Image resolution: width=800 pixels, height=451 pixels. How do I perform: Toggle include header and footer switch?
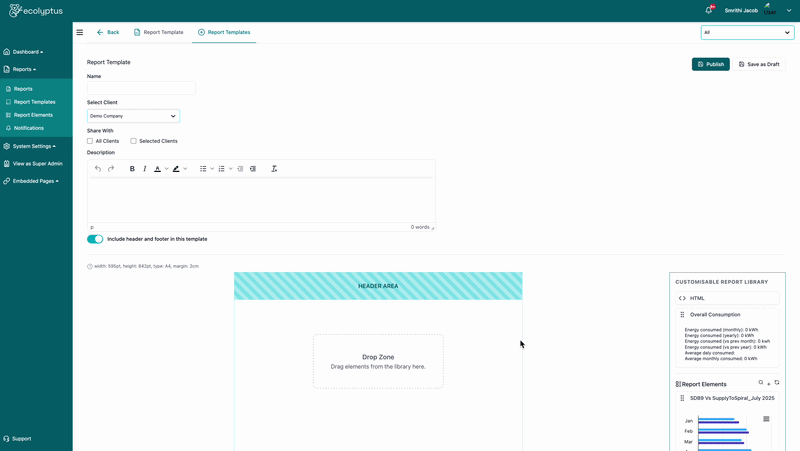(x=95, y=239)
